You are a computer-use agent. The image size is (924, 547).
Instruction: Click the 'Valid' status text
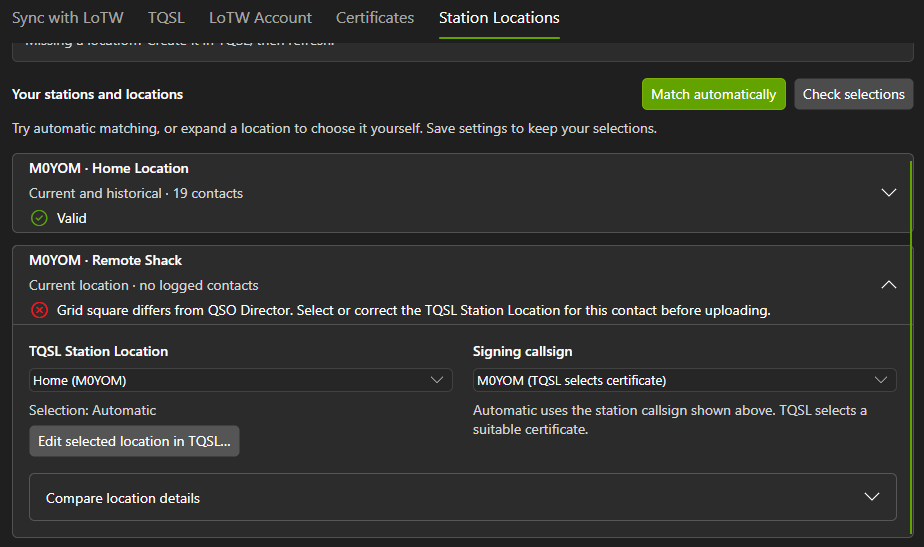[x=71, y=218]
